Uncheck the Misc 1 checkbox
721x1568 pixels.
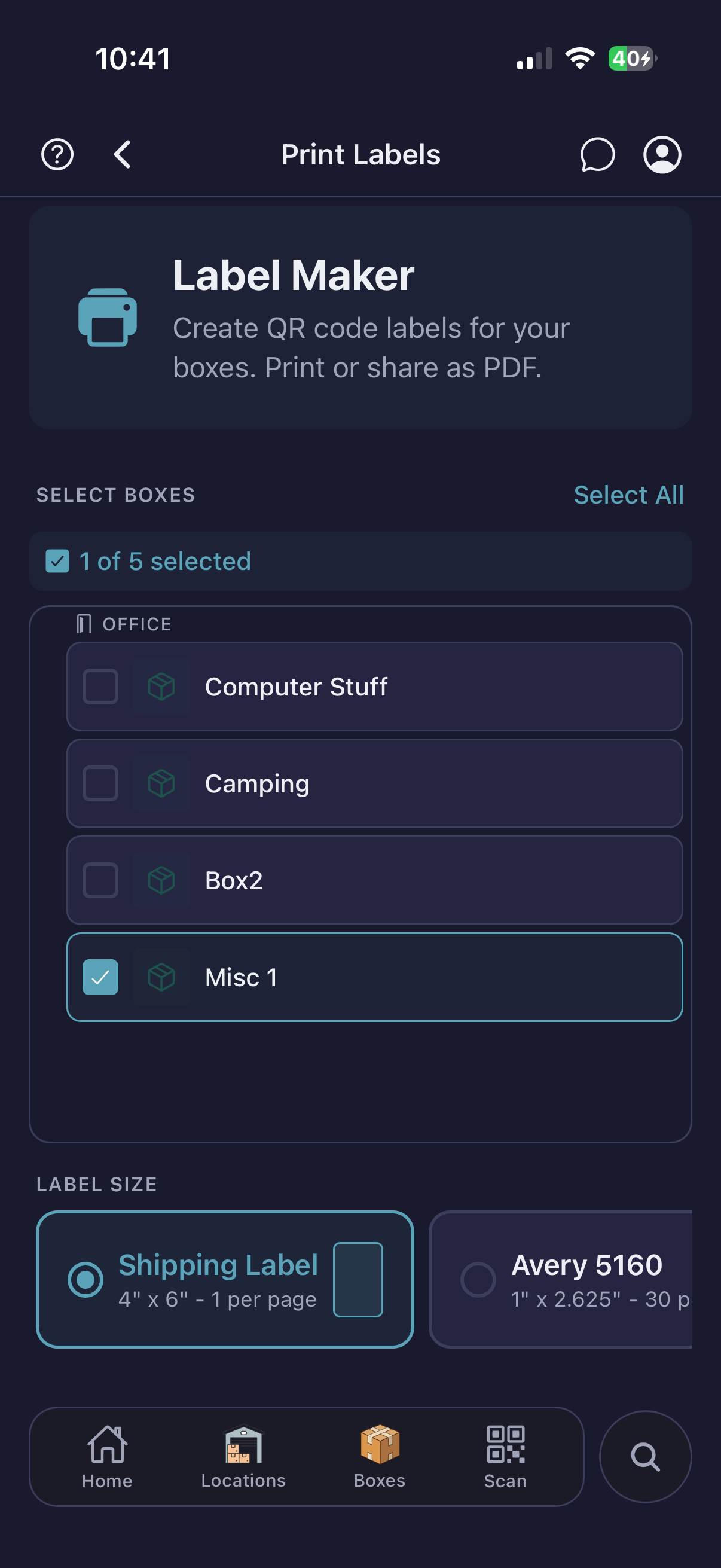(100, 977)
